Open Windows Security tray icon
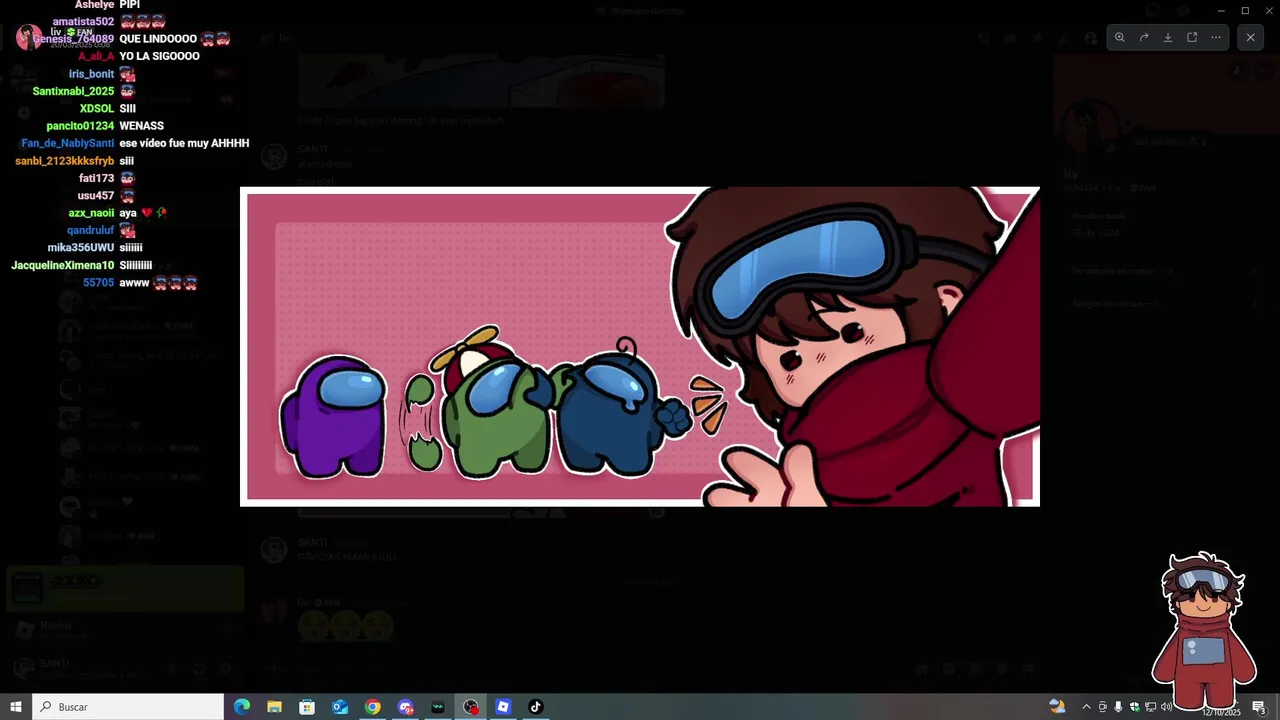The height and width of the screenshot is (720, 1280). [x=1134, y=707]
